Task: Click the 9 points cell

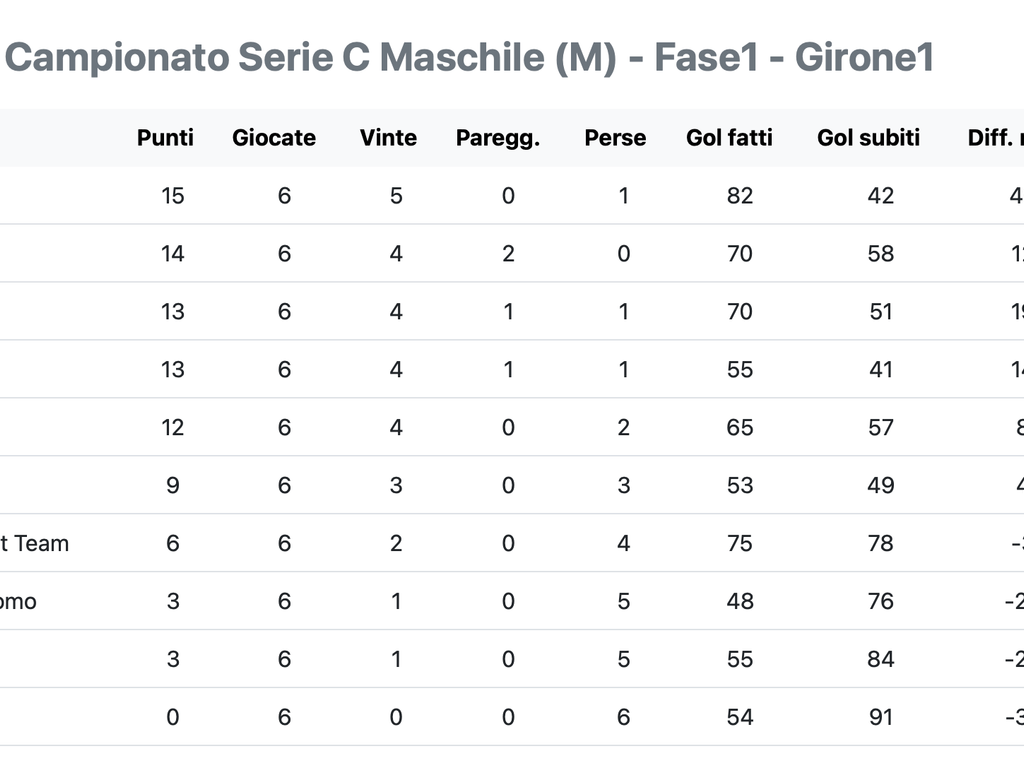Action: [x=172, y=485]
